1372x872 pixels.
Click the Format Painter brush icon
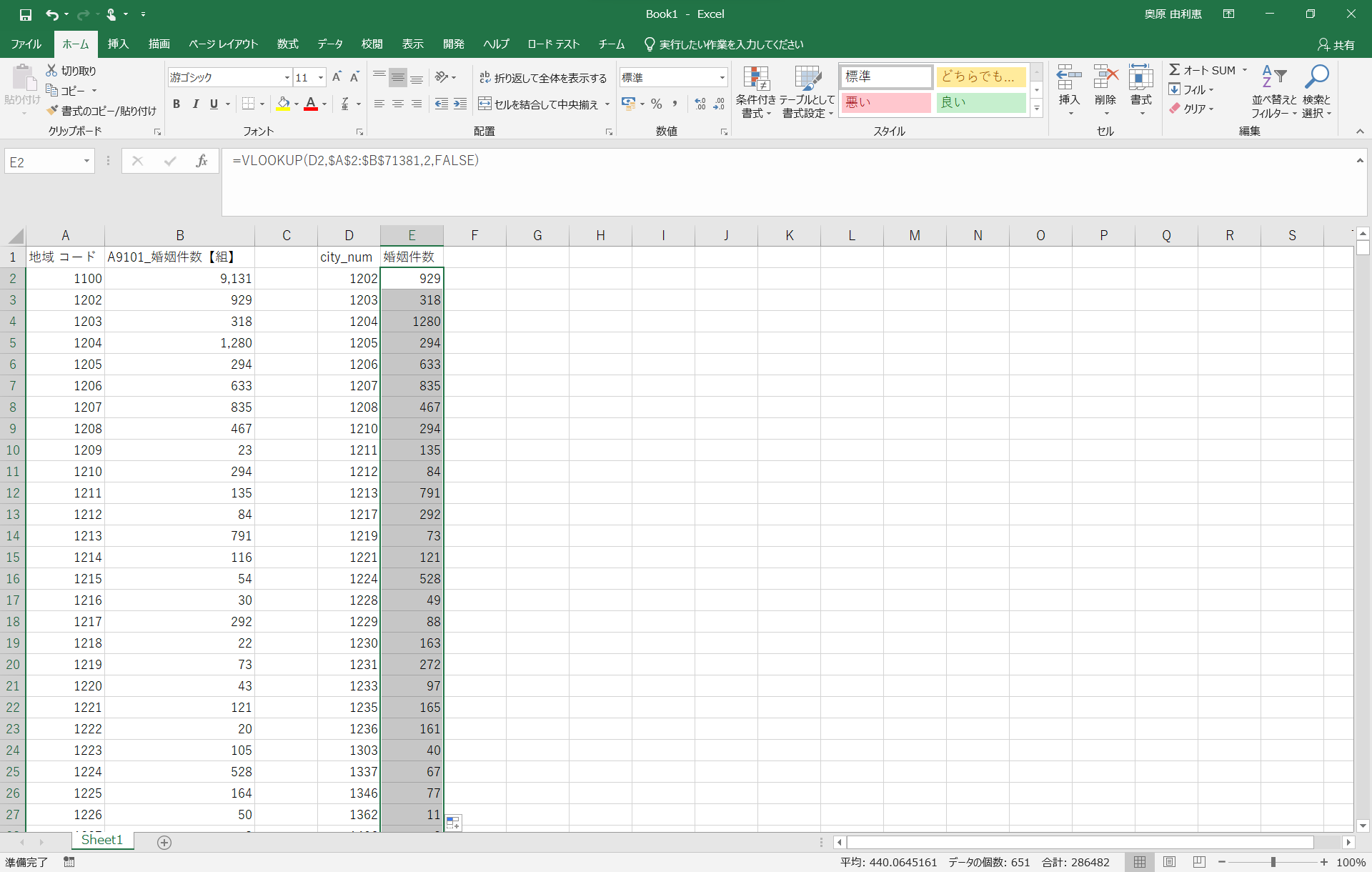(x=52, y=111)
